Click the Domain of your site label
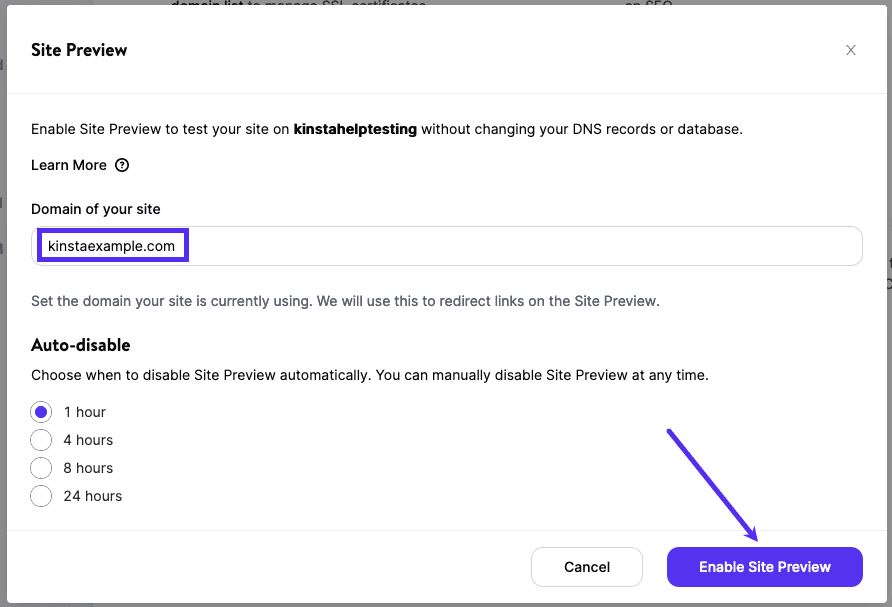 click(96, 209)
